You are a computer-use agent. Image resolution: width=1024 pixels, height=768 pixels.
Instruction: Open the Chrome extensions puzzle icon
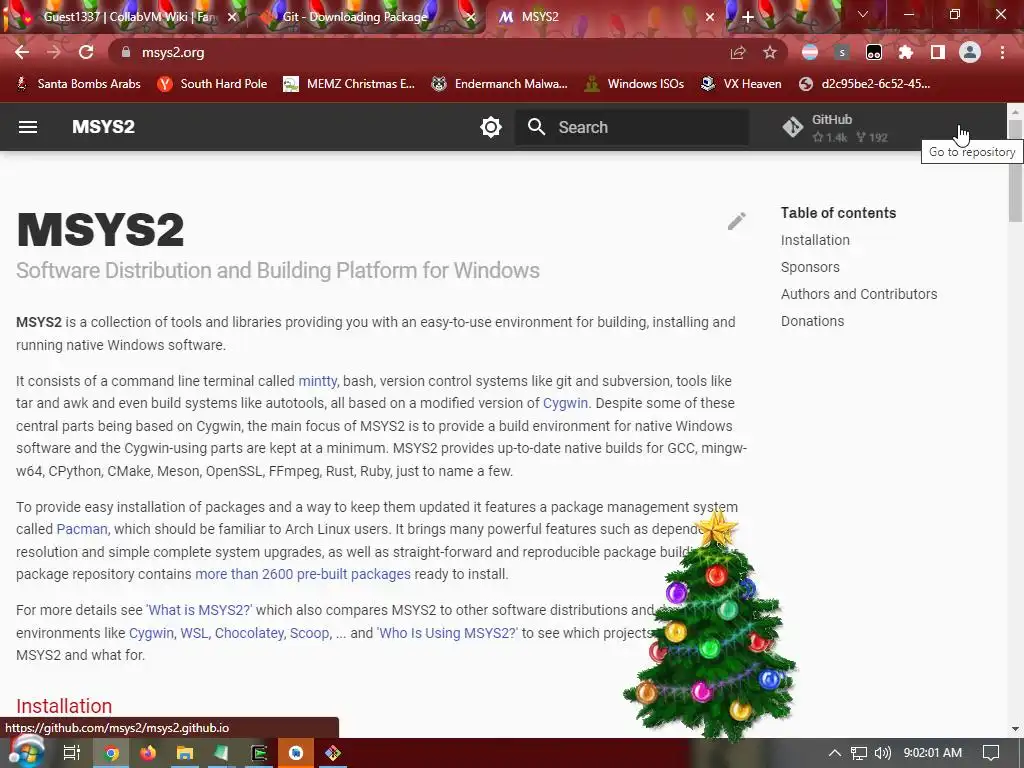coord(905,52)
